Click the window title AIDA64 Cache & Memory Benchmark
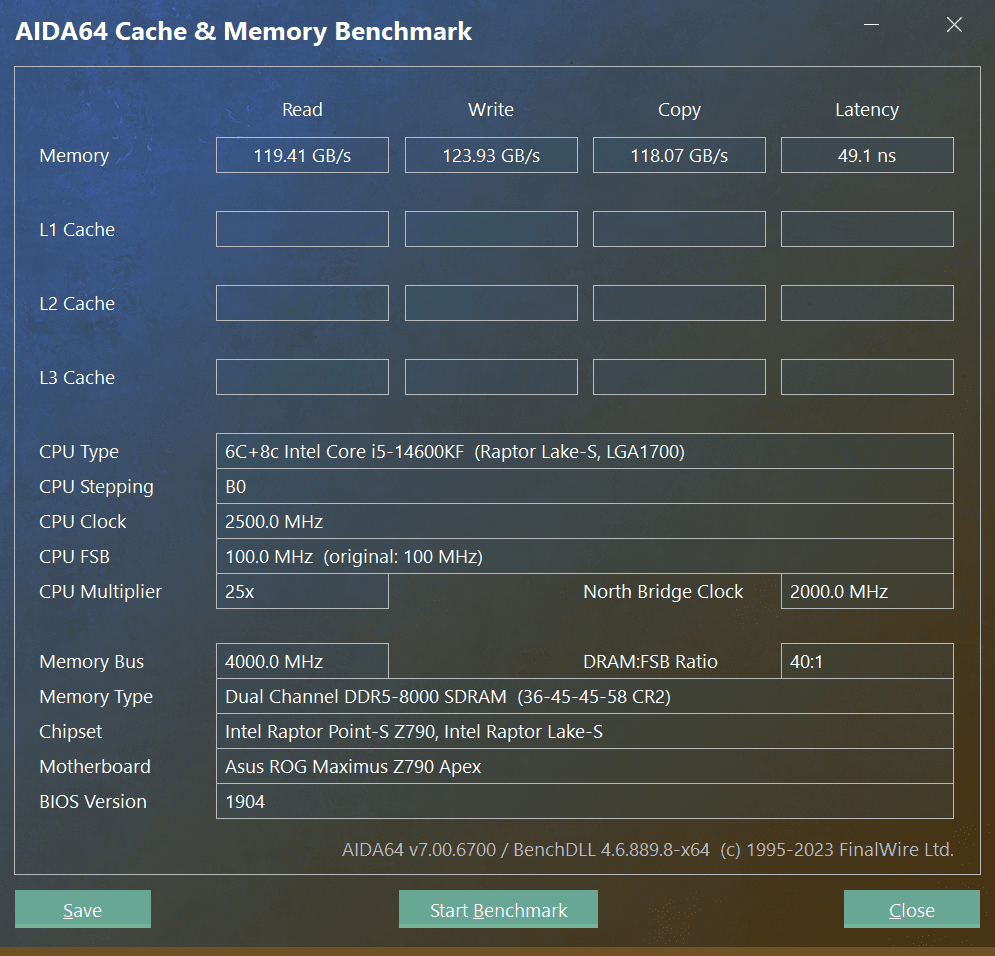The height and width of the screenshot is (956, 995). pyautogui.click(x=244, y=32)
